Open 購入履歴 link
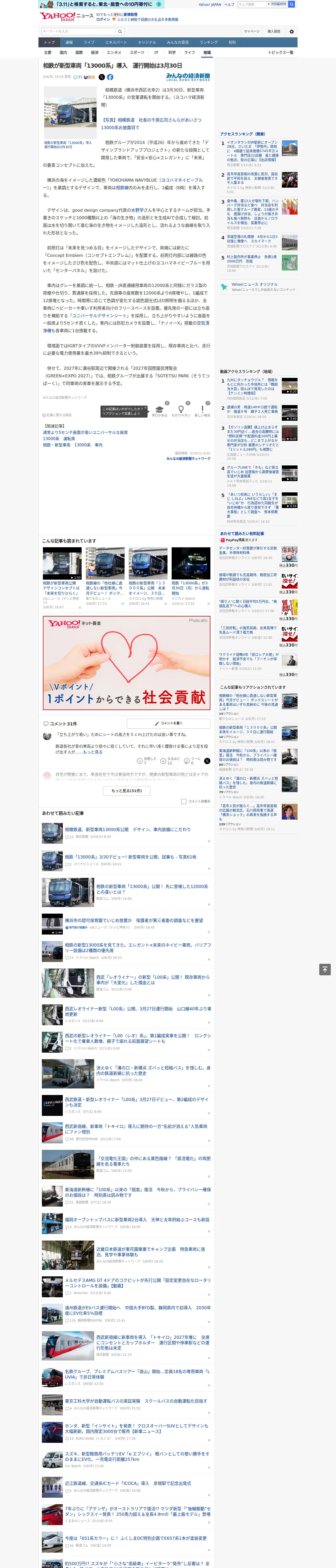The image size is (336, 1568). click(x=274, y=31)
